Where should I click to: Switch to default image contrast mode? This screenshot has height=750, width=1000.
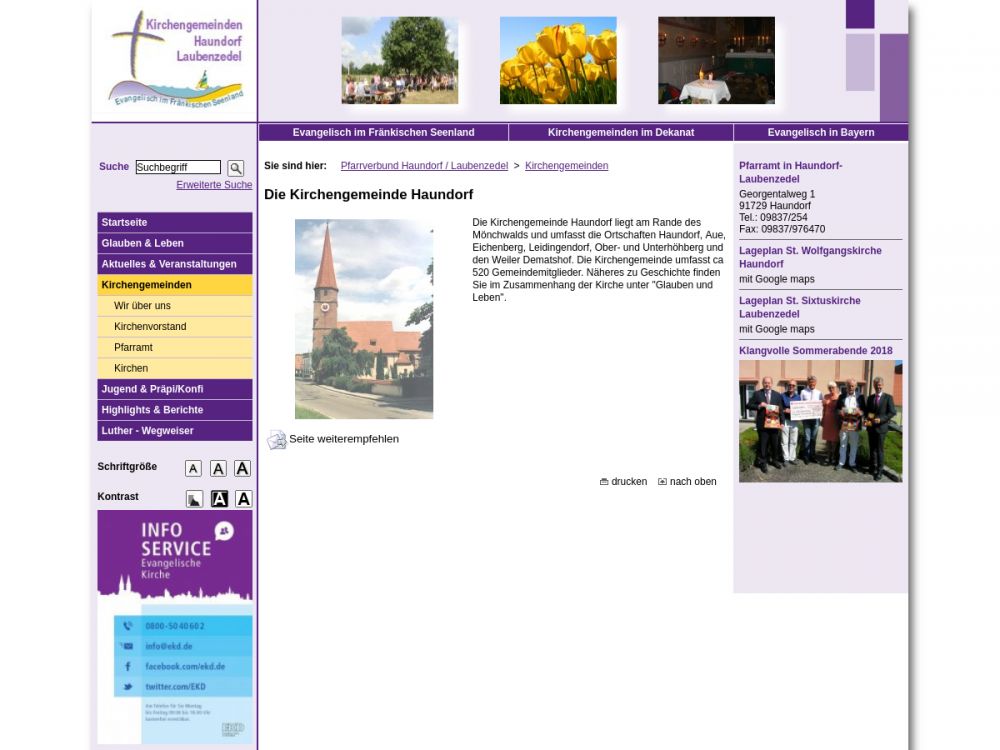coord(194,499)
